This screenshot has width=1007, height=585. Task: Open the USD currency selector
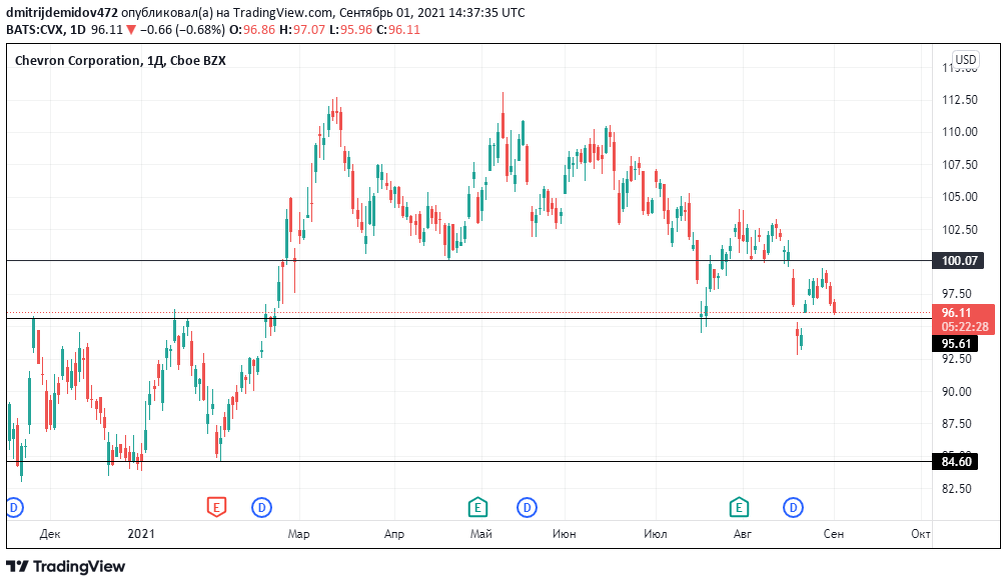point(965,60)
